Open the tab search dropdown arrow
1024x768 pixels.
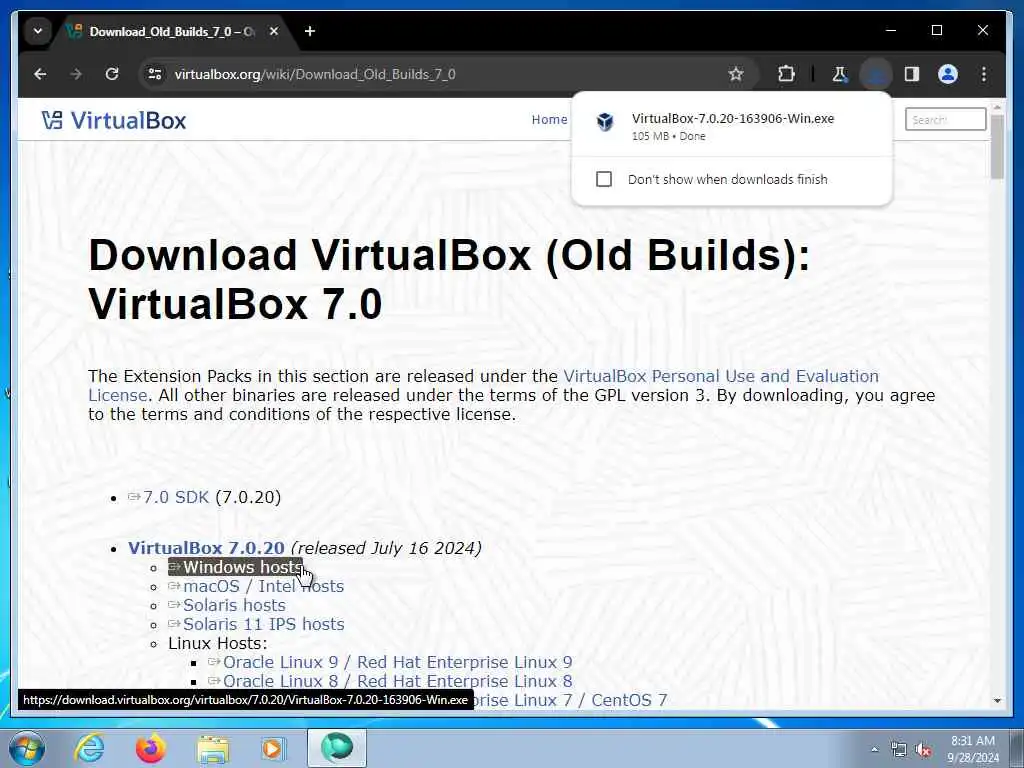38,31
